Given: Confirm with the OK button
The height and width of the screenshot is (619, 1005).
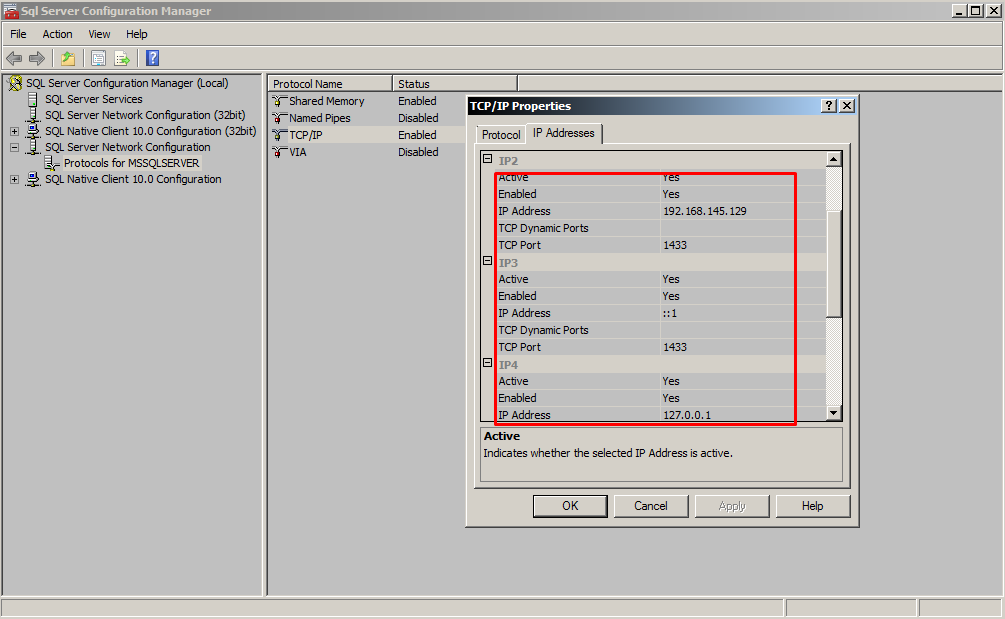Looking at the screenshot, I should coord(570,506).
